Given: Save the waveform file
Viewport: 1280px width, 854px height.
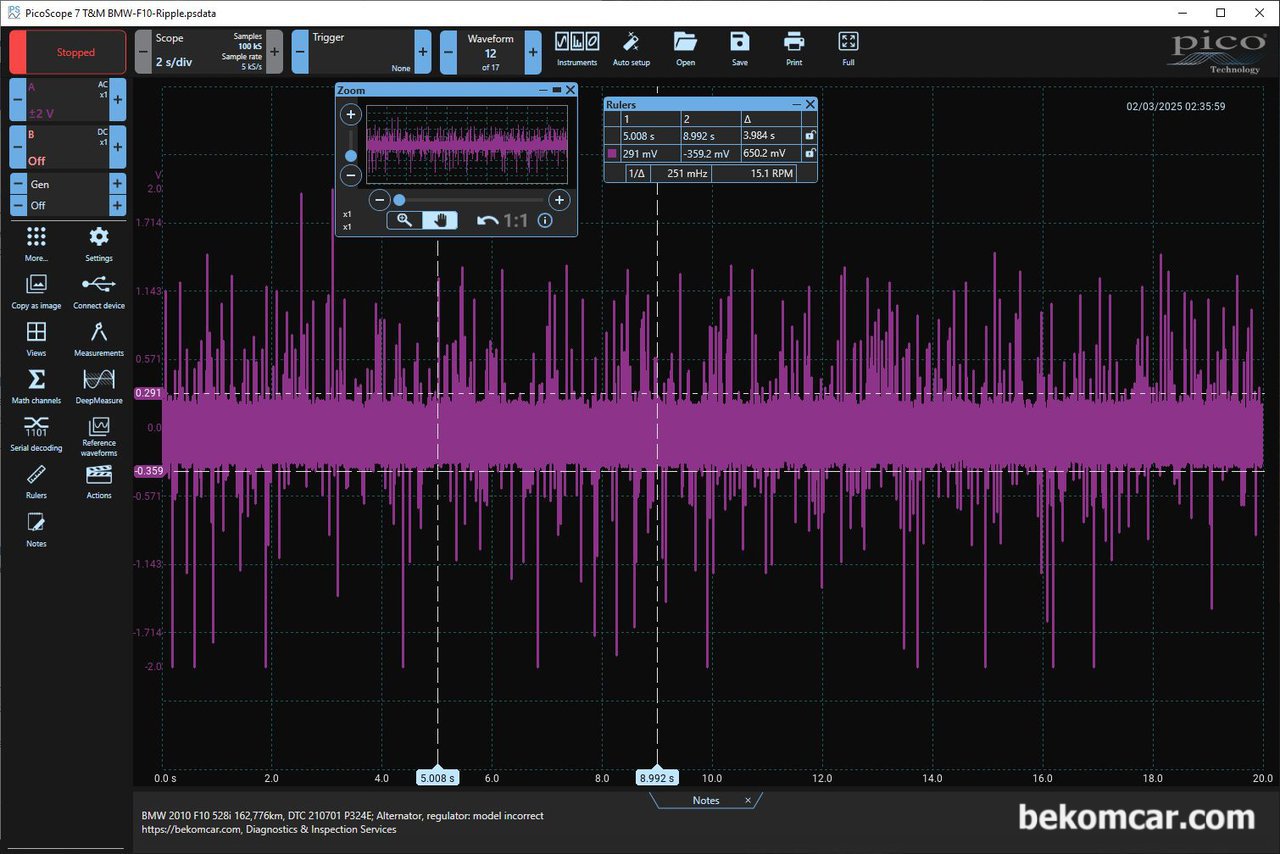Looking at the screenshot, I should click(739, 49).
